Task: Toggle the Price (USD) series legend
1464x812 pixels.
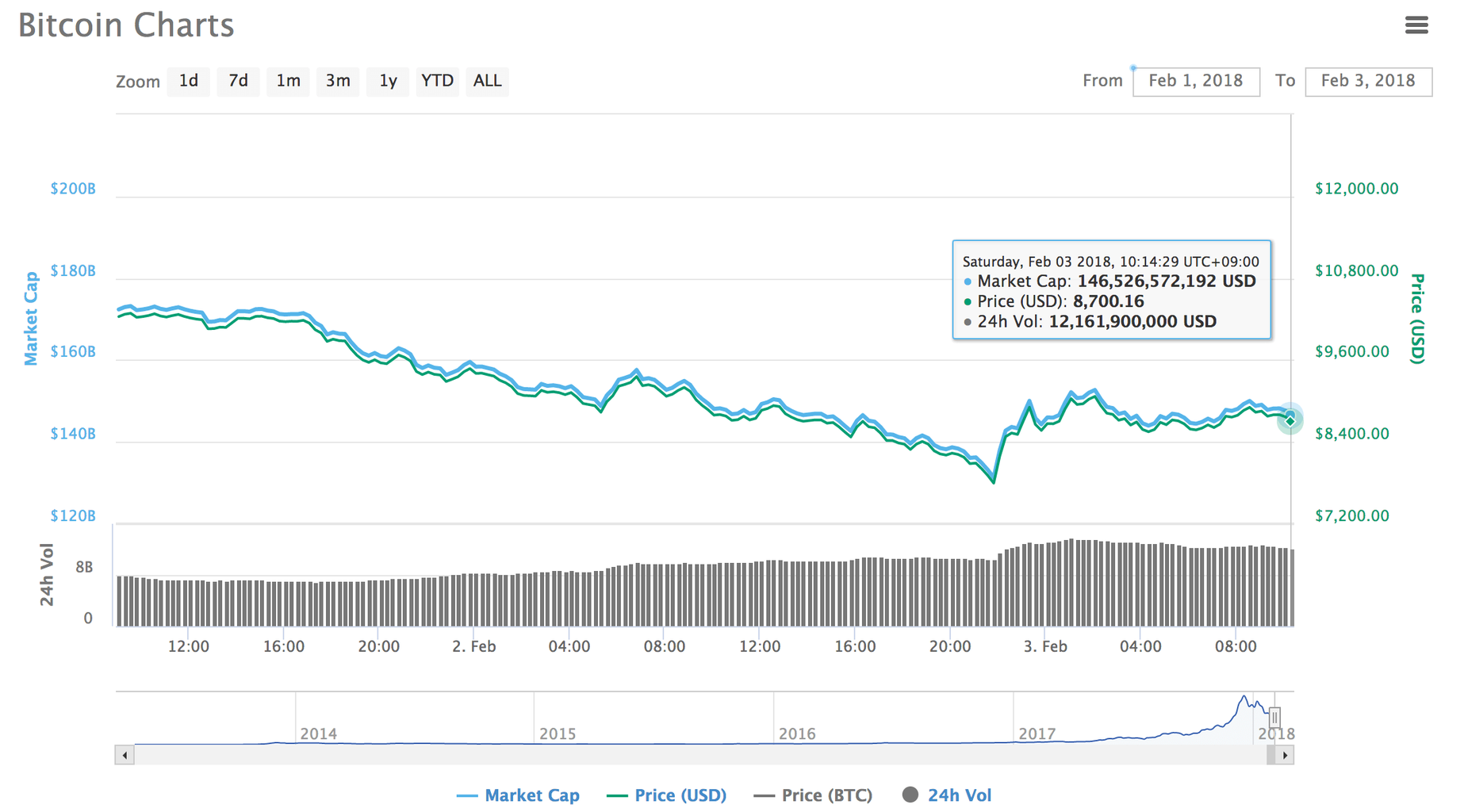Action: (x=667, y=795)
